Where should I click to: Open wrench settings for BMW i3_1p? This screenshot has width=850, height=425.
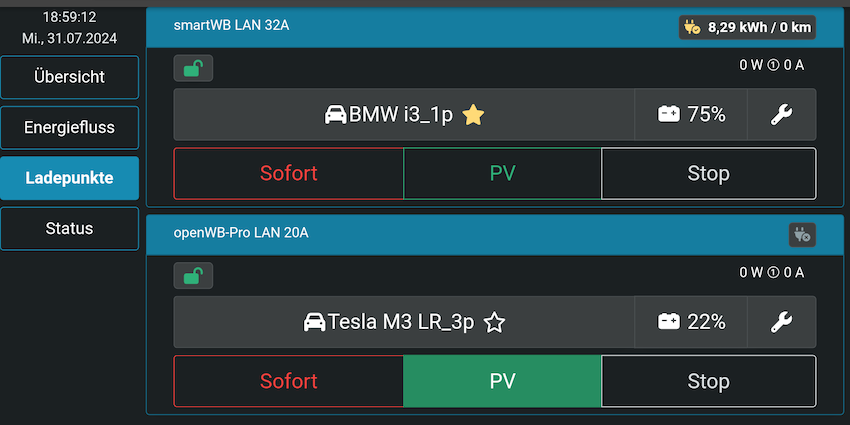point(781,114)
